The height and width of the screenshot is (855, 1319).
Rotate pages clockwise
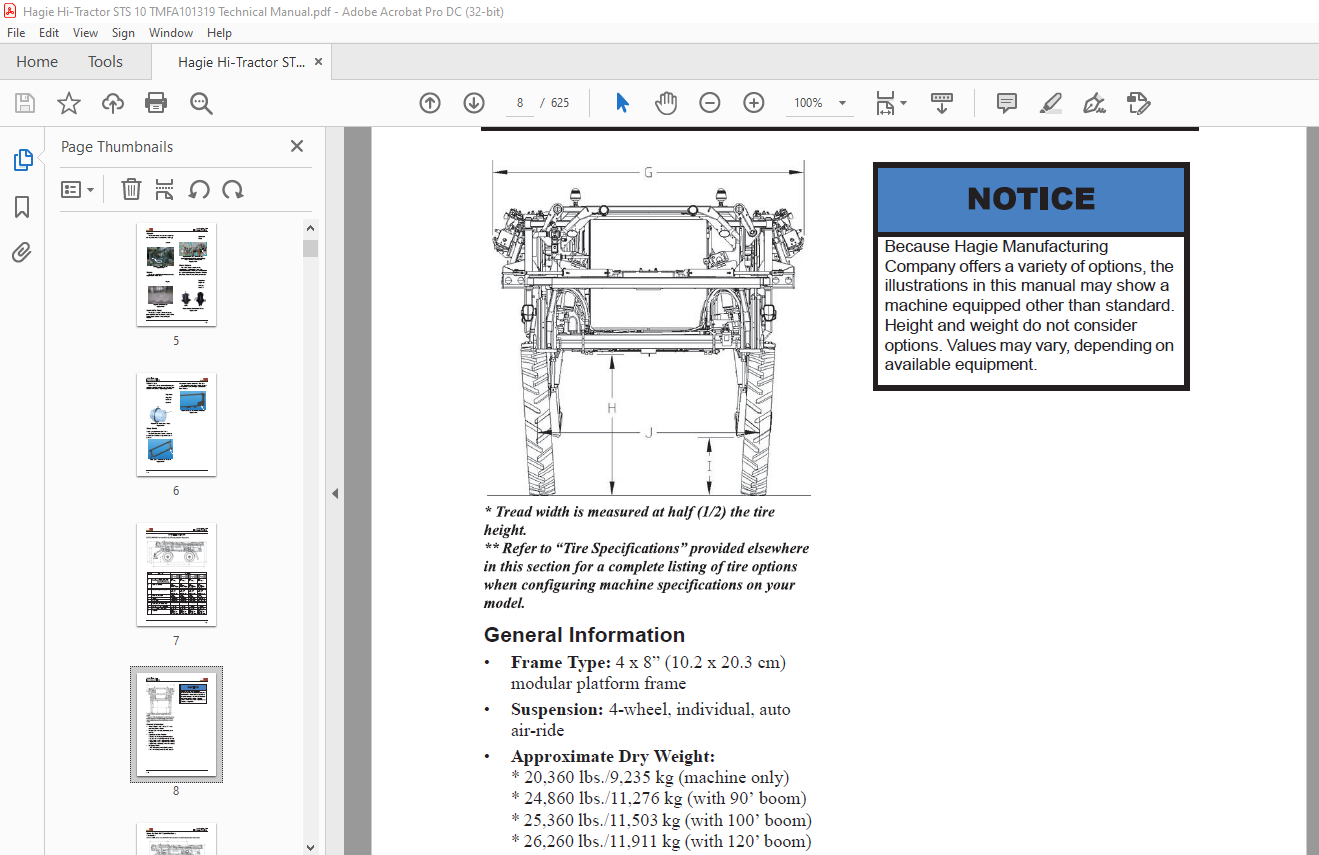(x=233, y=189)
